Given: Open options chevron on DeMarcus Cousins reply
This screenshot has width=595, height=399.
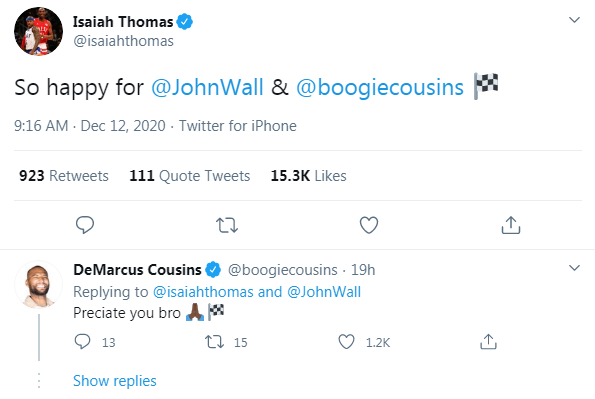Looking at the screenshot, I should pos(575,268).
